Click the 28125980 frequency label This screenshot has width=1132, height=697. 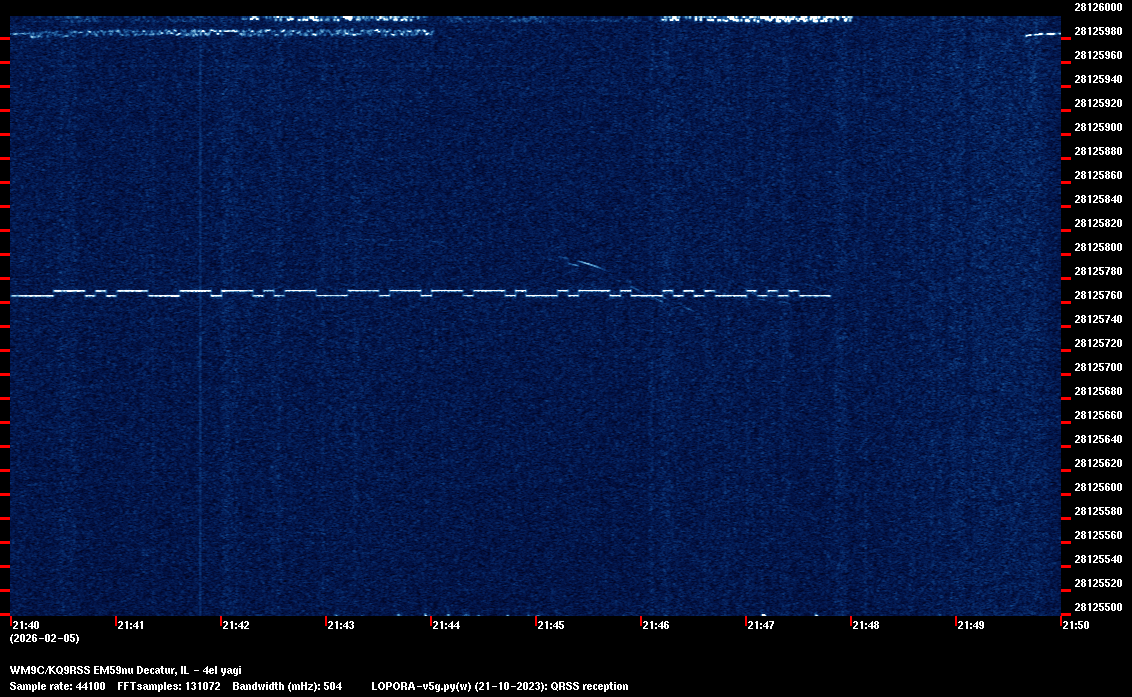1097,31
